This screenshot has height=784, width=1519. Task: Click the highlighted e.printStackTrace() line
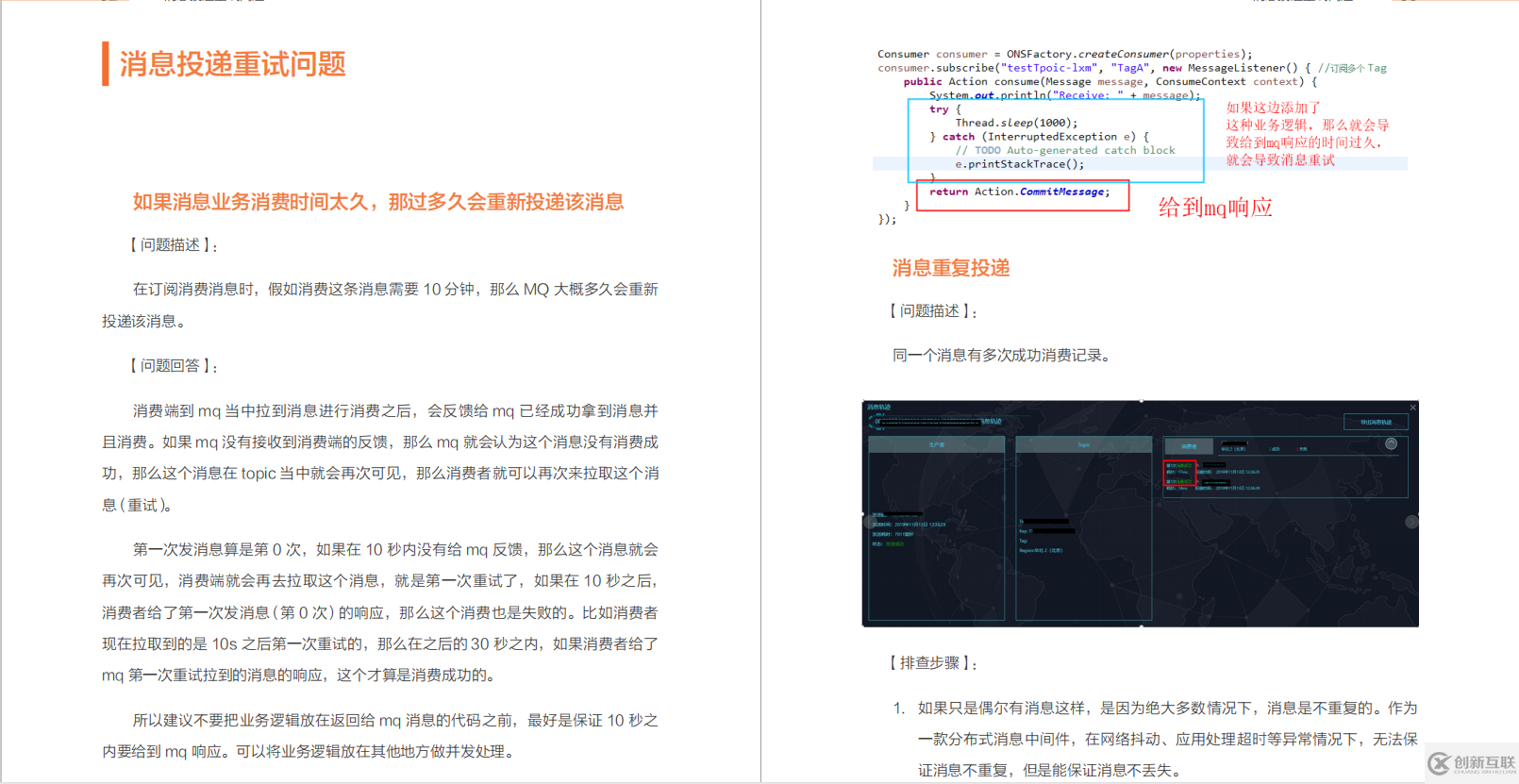(1019, 164)
